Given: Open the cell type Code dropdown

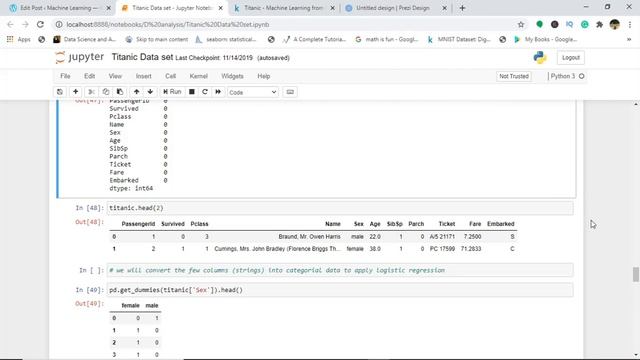Looking at the screenshot, I should click(x=253, y=92).
